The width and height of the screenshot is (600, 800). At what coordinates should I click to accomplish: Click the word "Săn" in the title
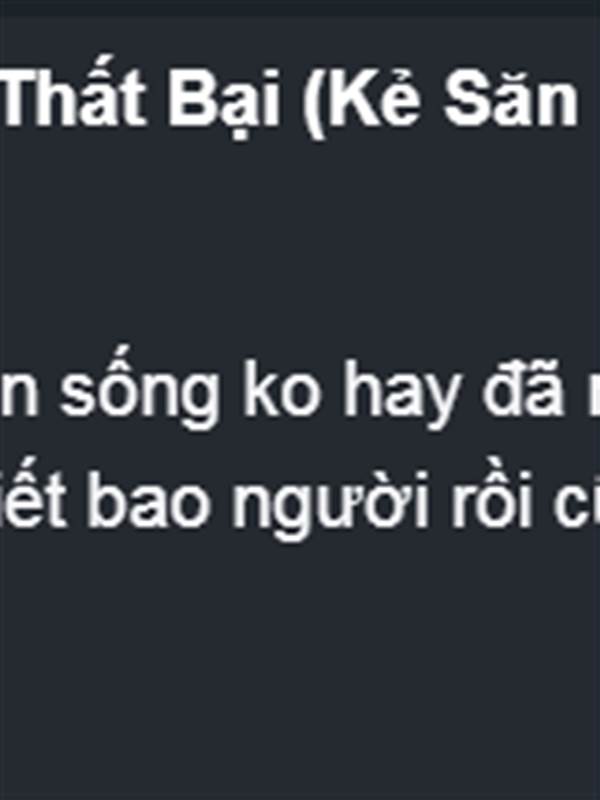tap(511, 97)
